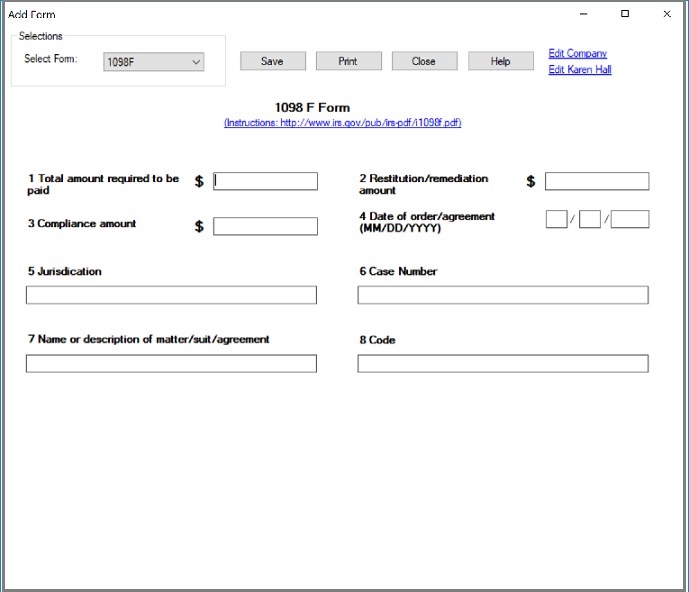Focus the Total amount required field
Image resolution: width=689 pixels, height=592 pixels.
pos(265,181)
